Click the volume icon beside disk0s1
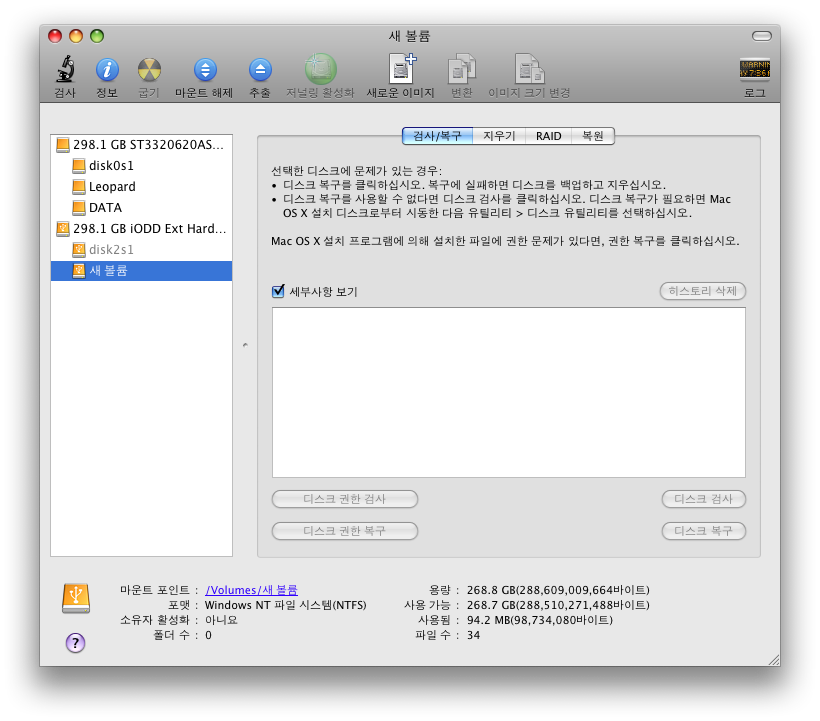 (x=78, y=166)
